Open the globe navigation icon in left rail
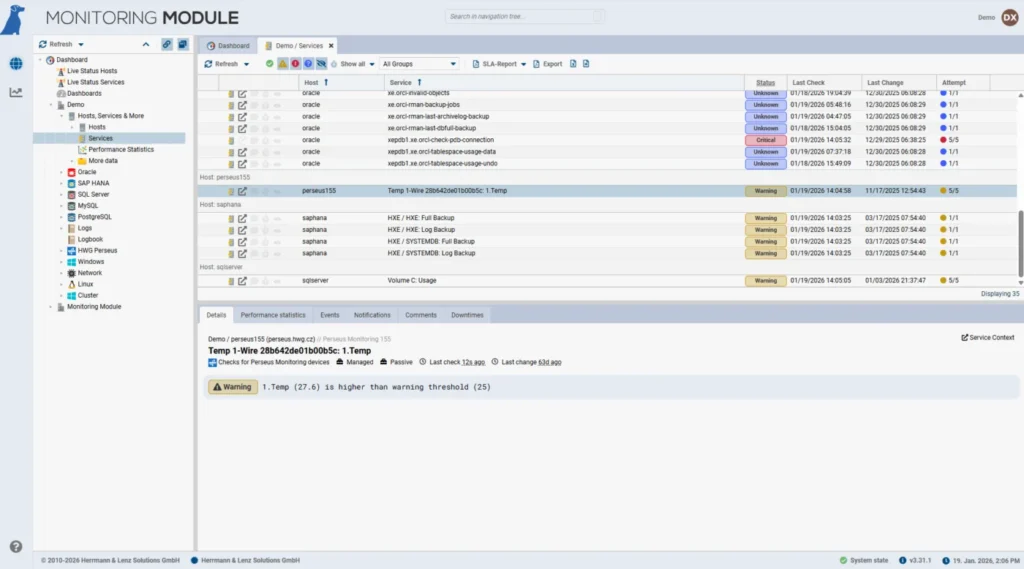The image size is (1024, 569). tap(16, 63)
